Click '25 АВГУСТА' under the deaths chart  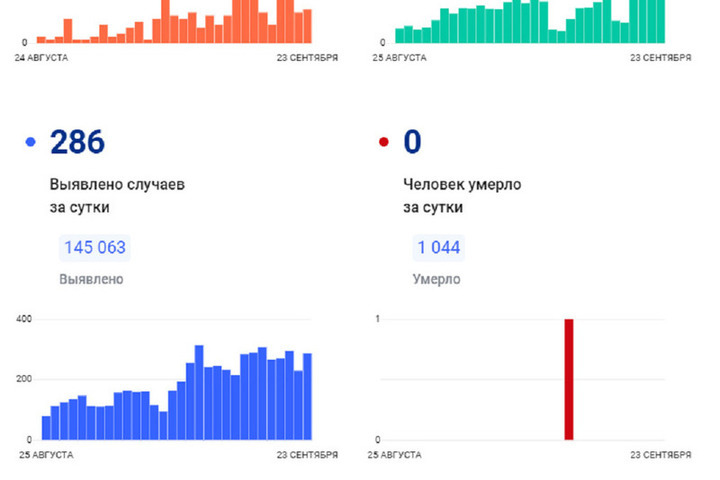tap(394, 455)
